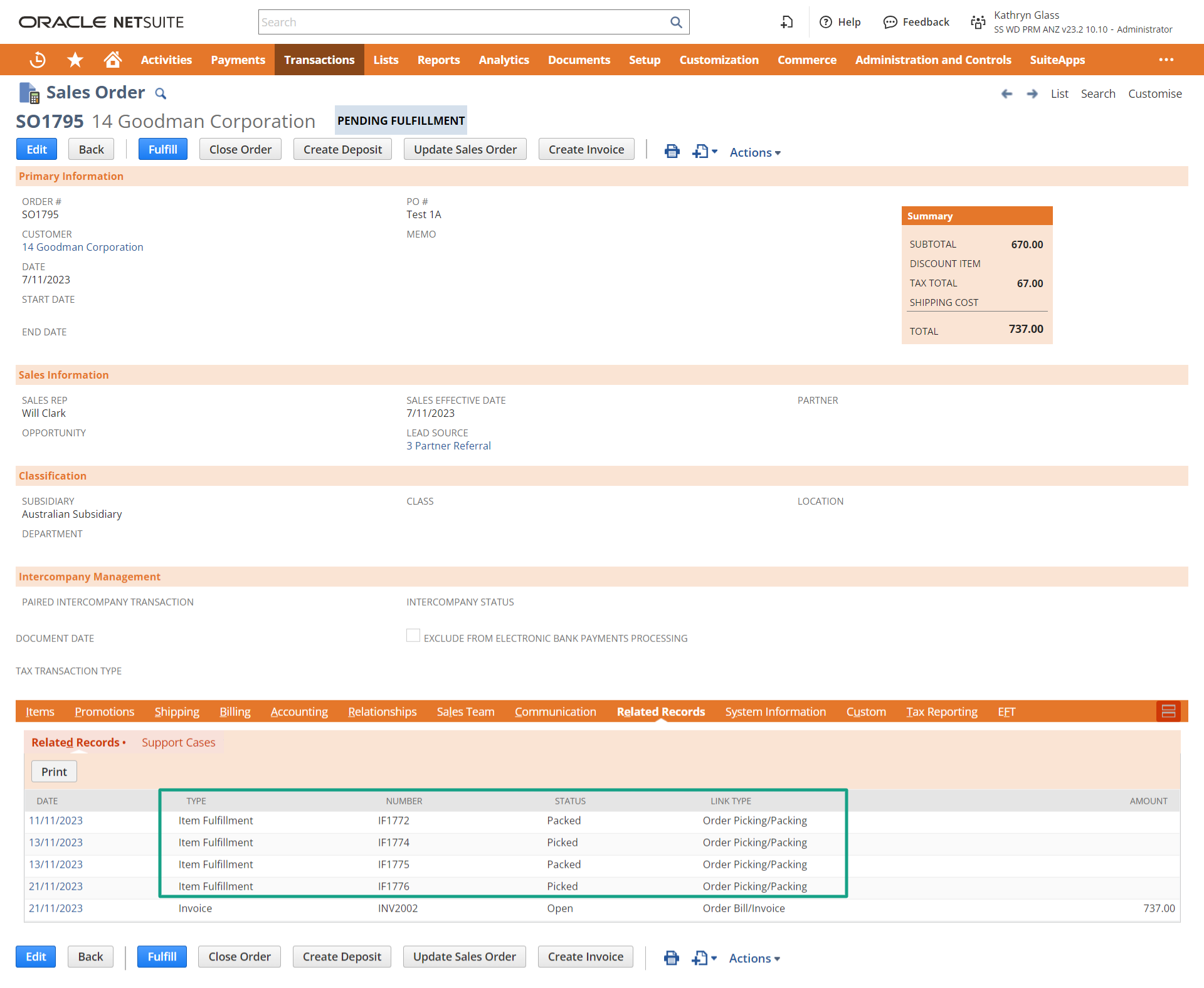
Task: Click the Sales Order document icon
Action: coord(29,93)
